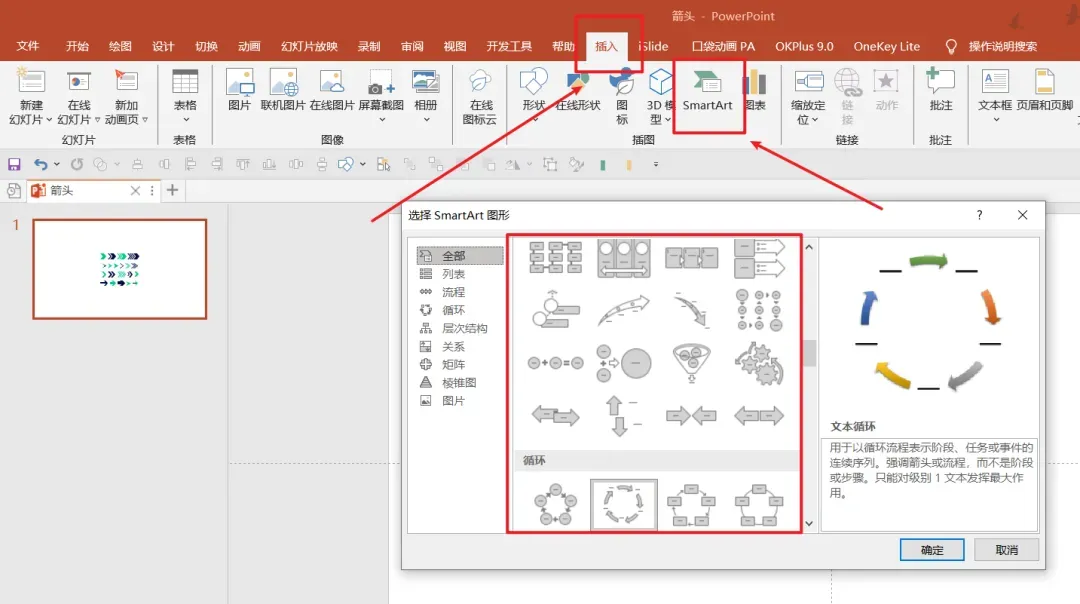This screenshot has width=1080, height=604.
Task: Open Online Pictures (联机图片)
Action: point(283,83)
